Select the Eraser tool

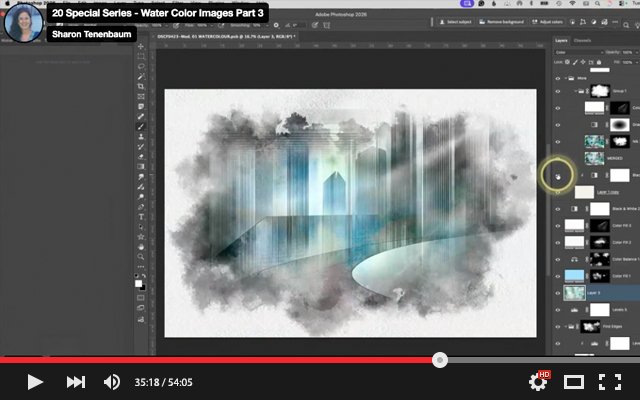(141, 157)
